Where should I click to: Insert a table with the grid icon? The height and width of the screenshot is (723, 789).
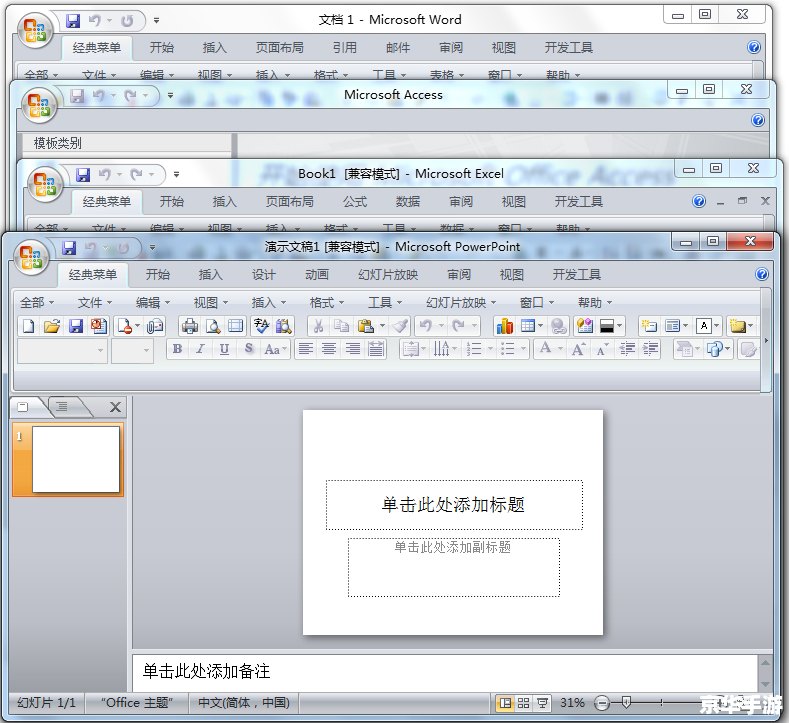pyautogui.click(x=527, y=326)
